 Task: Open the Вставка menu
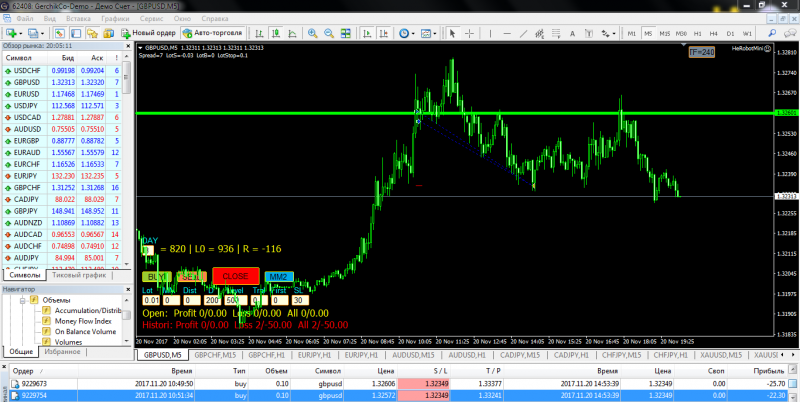(78, 18)
